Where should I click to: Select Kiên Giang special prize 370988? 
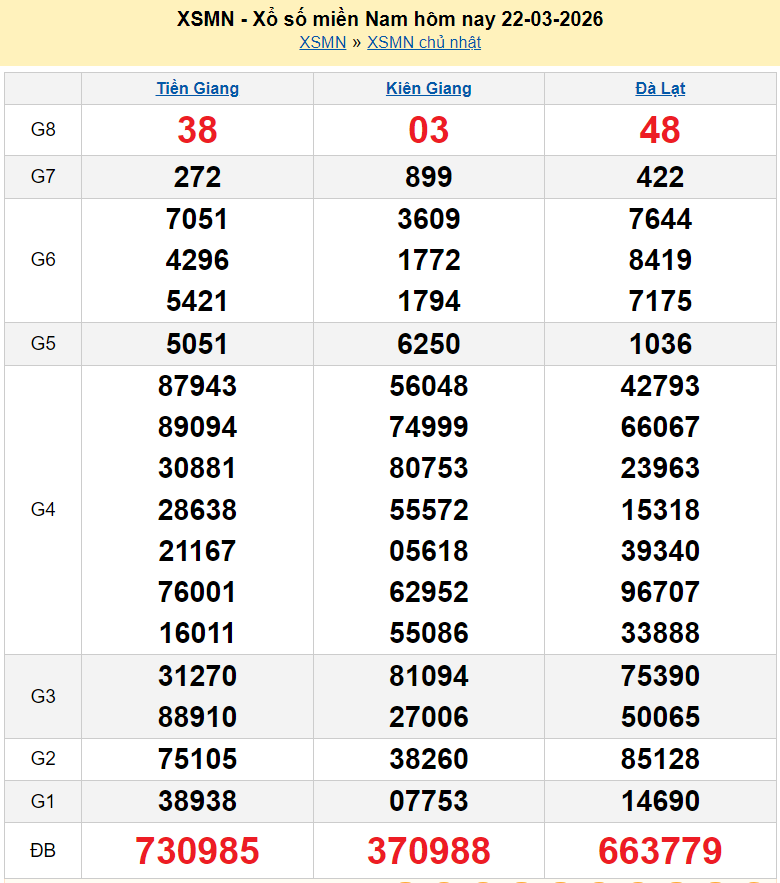[429, 851]
